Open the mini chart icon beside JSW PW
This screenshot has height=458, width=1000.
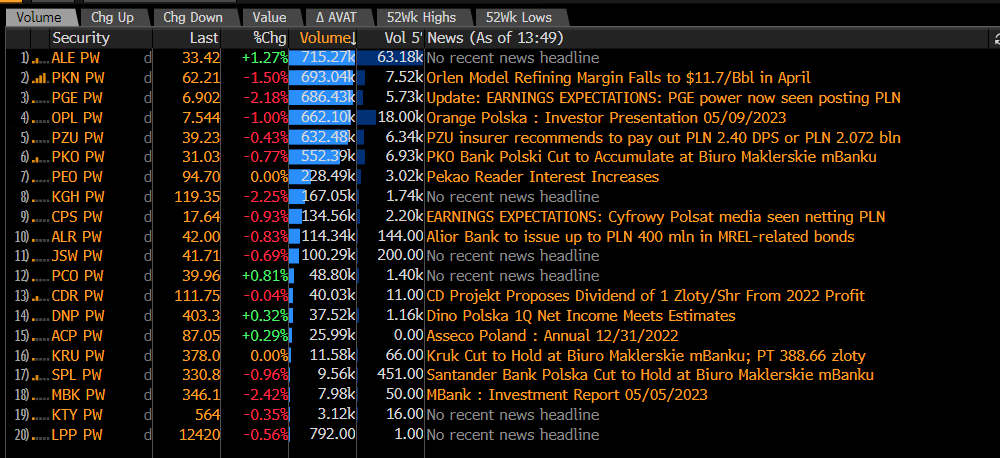pos(40,257)
